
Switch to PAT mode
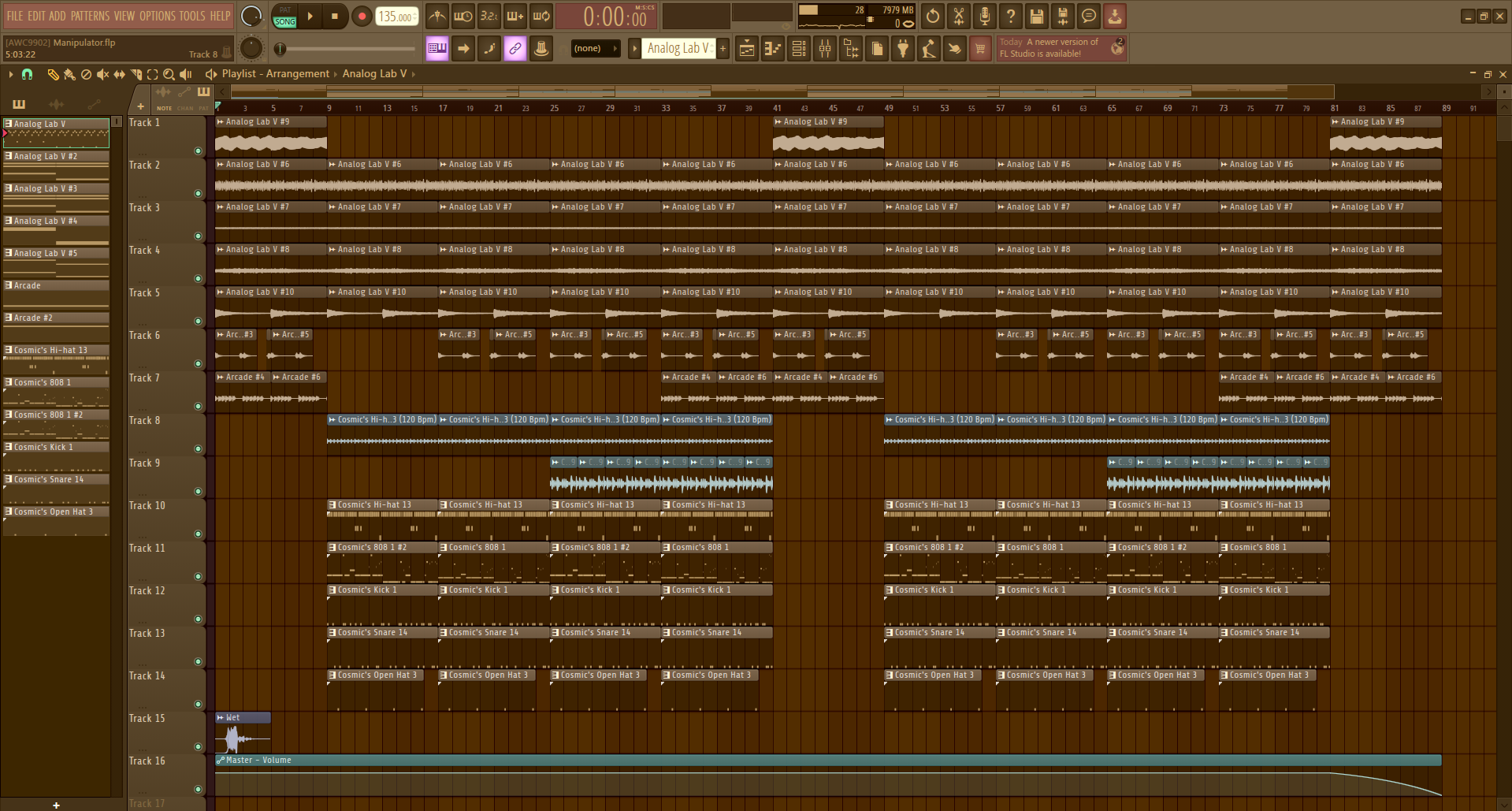coord(285,10)
